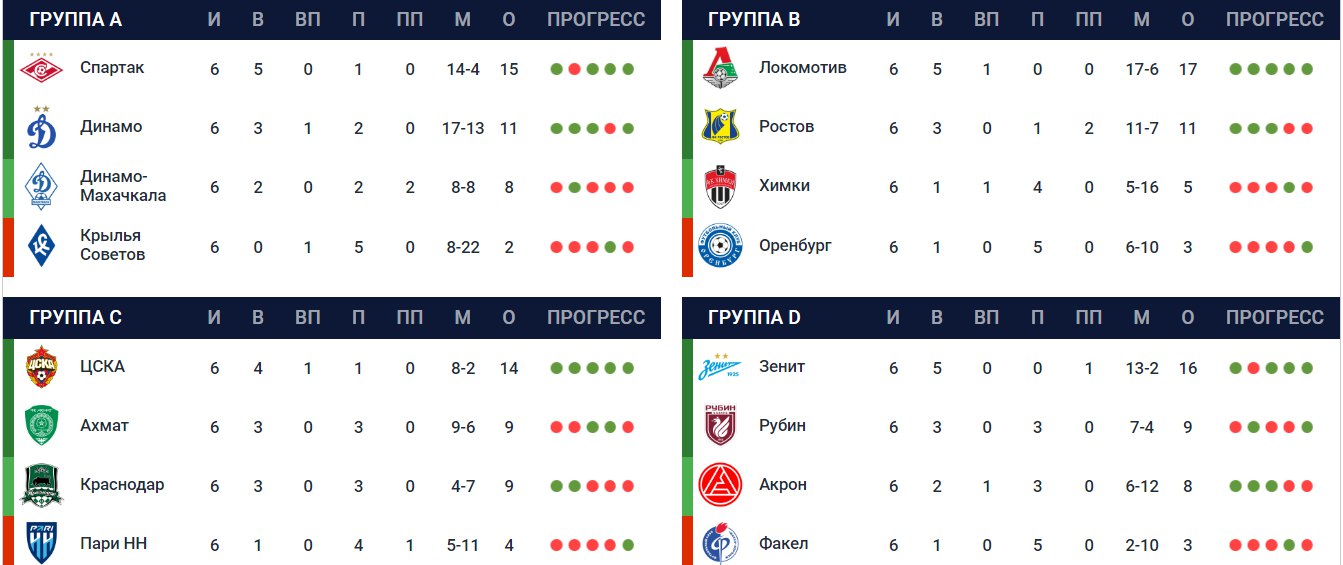Click the CSKA club logo
Screen dimensions: 1343x565
[41, 367]
